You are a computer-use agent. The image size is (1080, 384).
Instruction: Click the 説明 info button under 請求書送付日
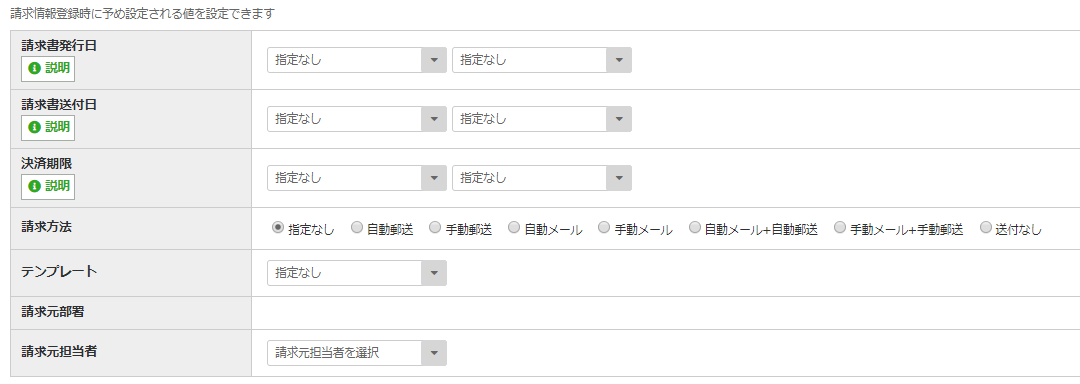point(48,128)
